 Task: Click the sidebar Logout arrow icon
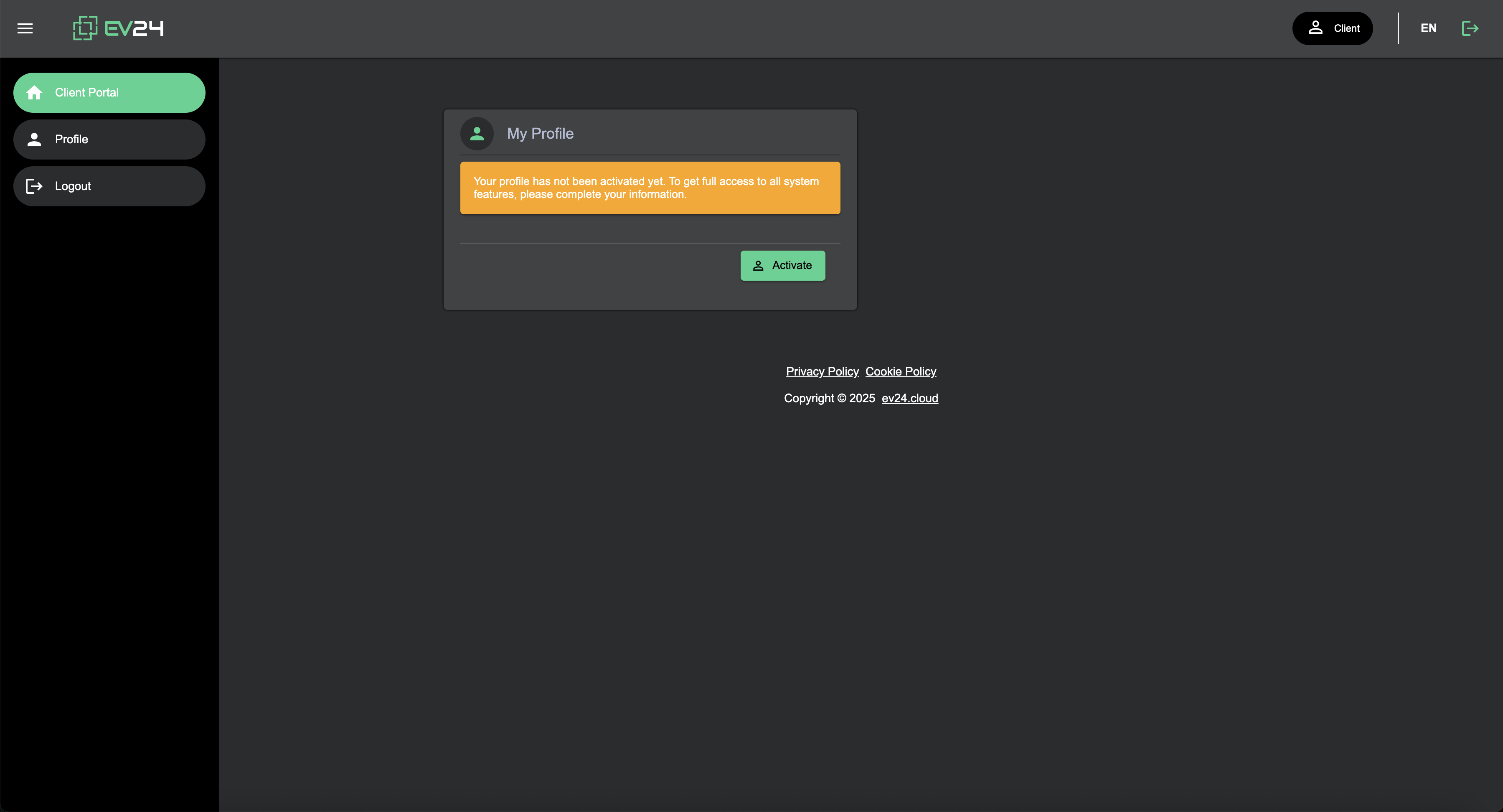pyautogui.click(x=34, y=186)
